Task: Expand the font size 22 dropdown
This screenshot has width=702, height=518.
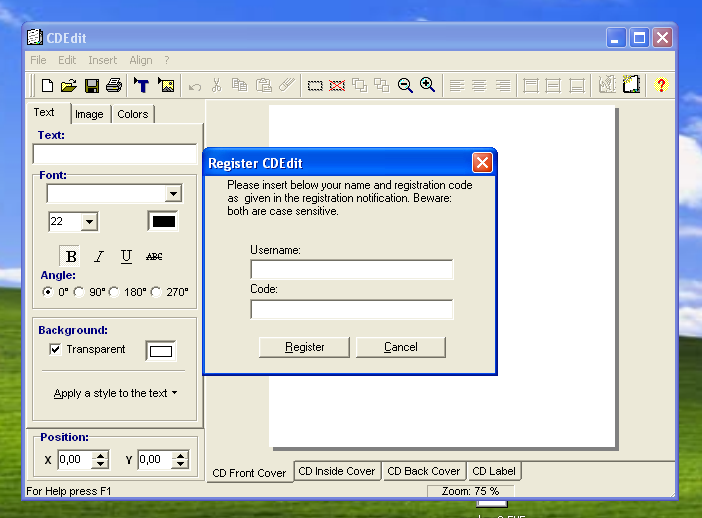Action: [x=89, y=222]
